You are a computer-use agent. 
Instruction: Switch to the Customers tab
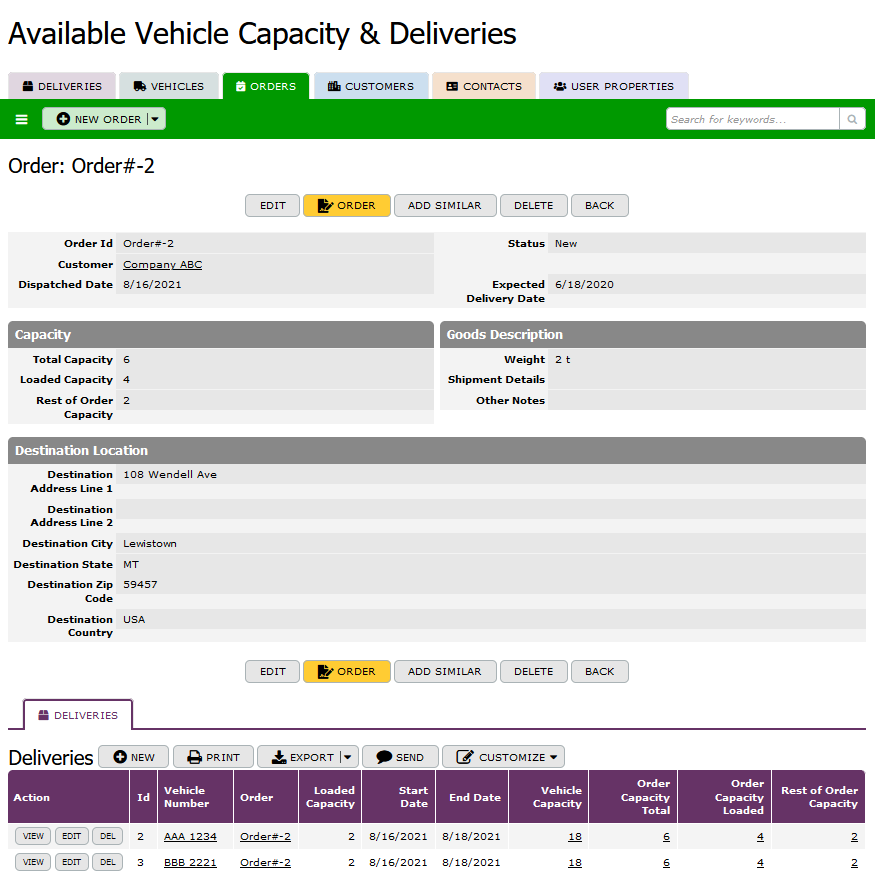click(x=370, y=86)
